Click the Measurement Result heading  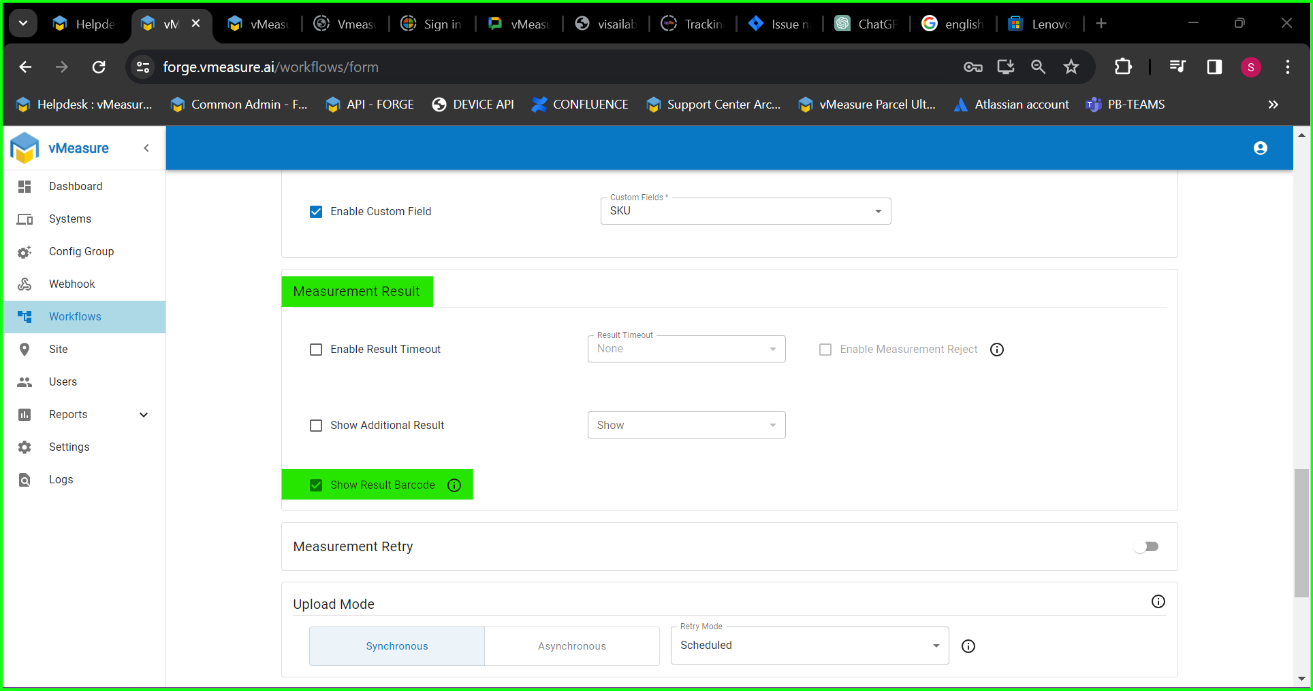[357, 292]
